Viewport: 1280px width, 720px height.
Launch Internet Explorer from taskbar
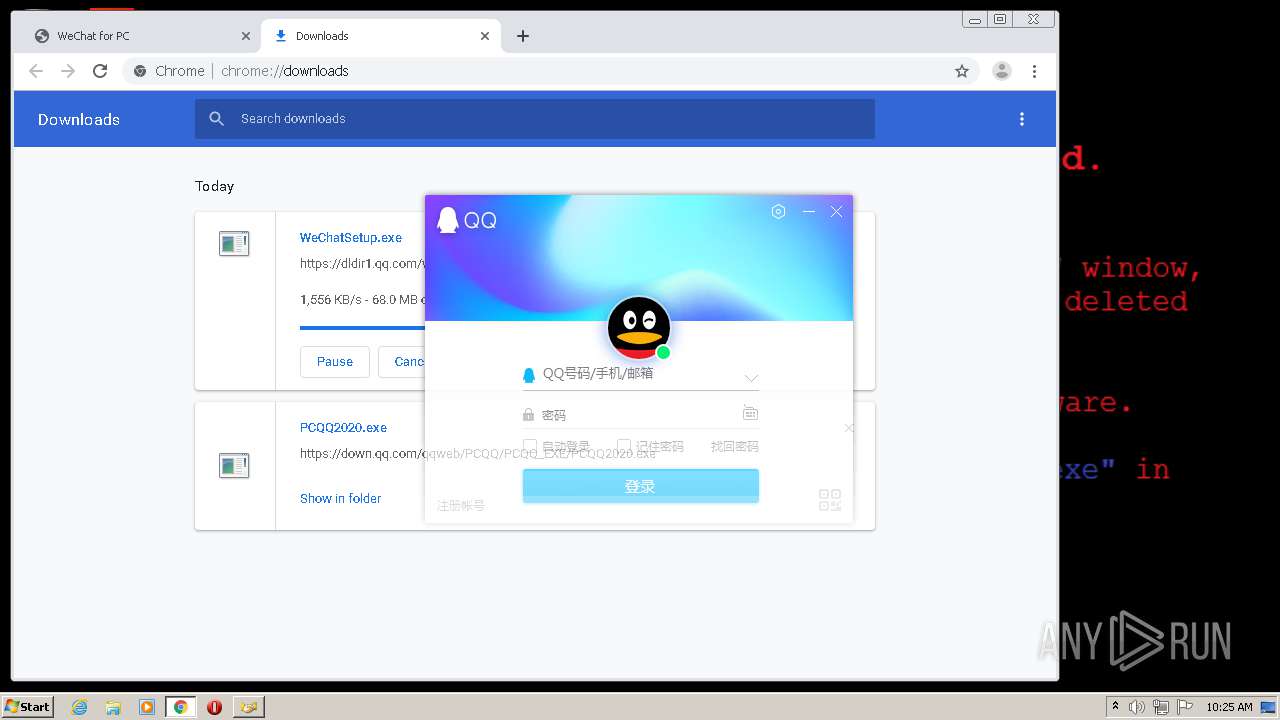pyautogui.click(x=80, y=707)
